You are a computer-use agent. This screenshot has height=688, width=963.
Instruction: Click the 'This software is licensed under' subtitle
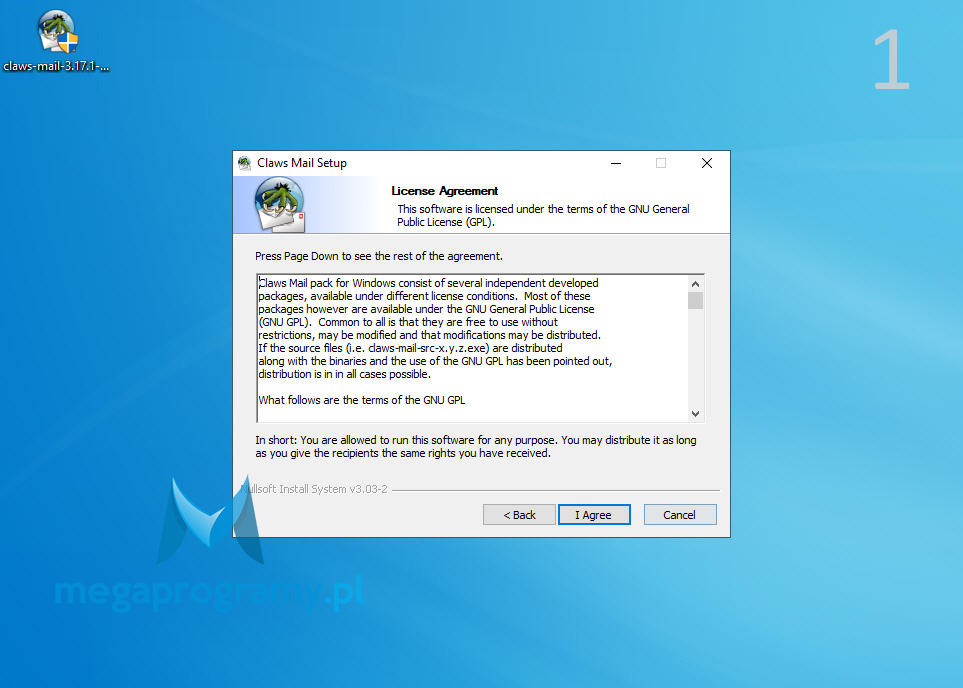tap(544, 216)
